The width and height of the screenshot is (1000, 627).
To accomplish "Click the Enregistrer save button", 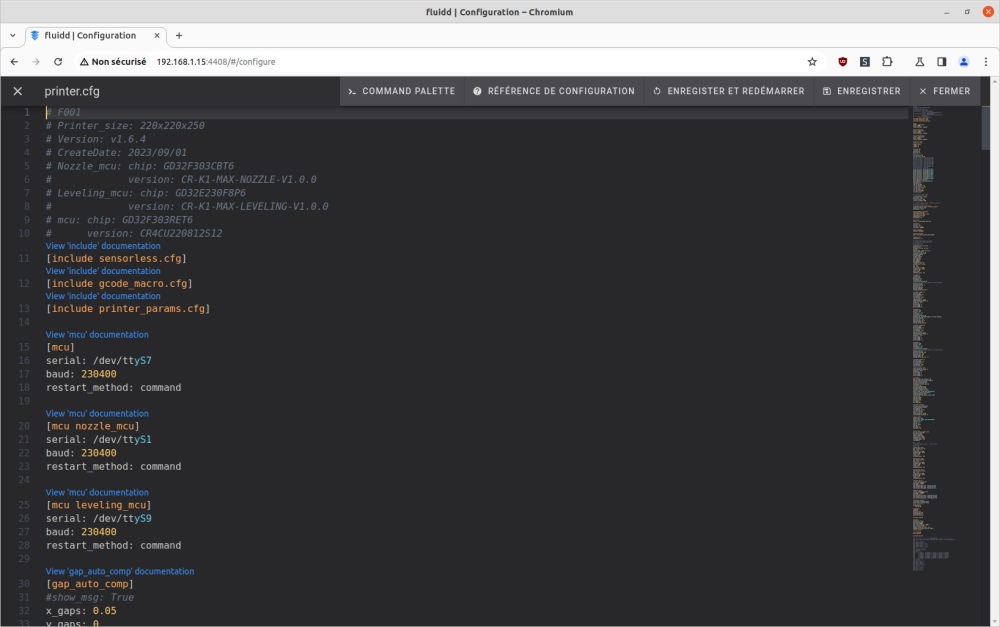I will click(862, 91).
